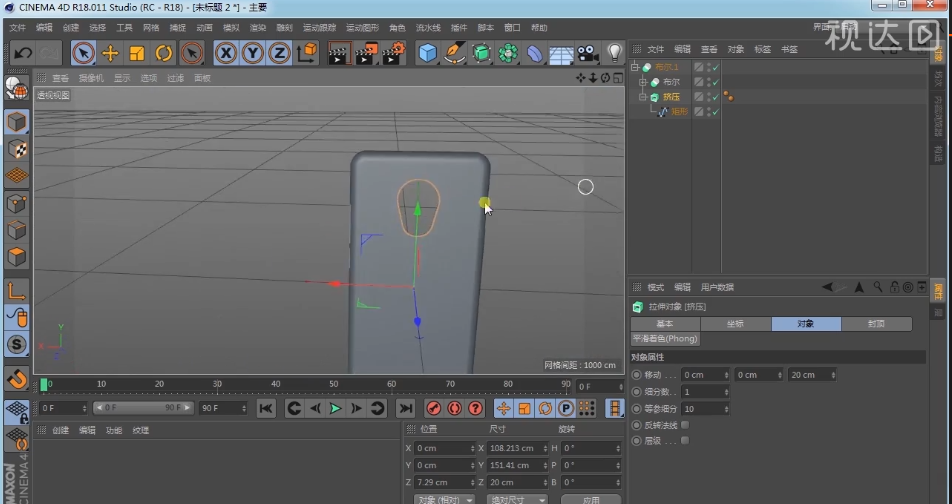Open the Spline Pen tool
Screen dimensions: 952x504
tap(454, 53)
